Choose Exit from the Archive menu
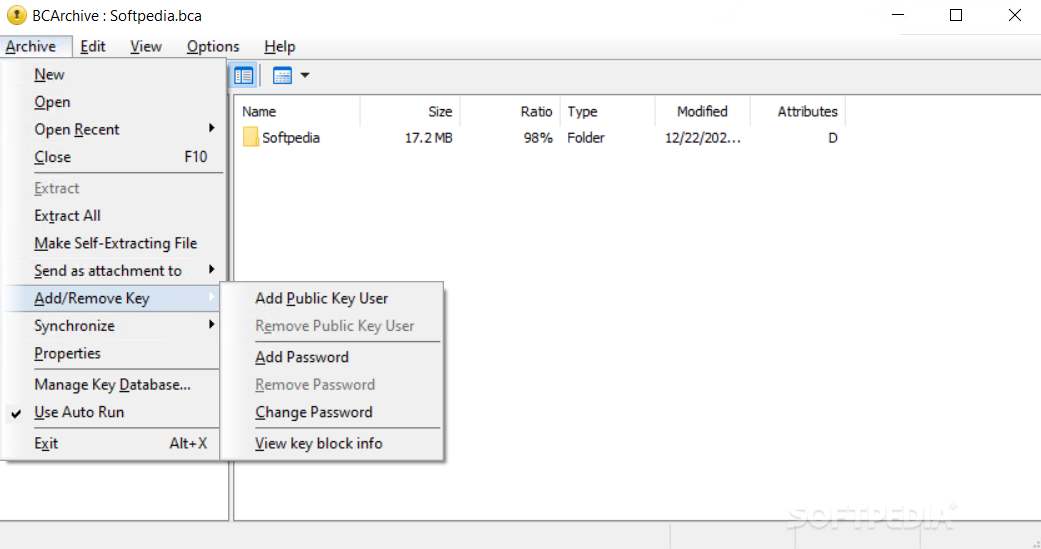 coord(112,443)
